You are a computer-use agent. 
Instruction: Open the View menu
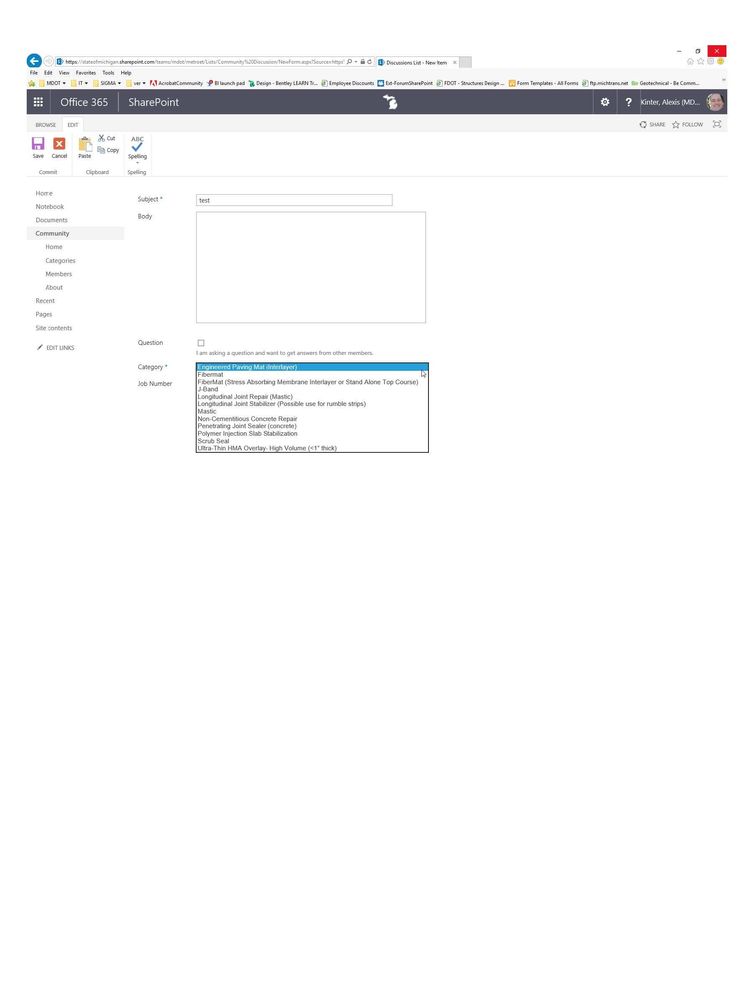tap(64, 73)
